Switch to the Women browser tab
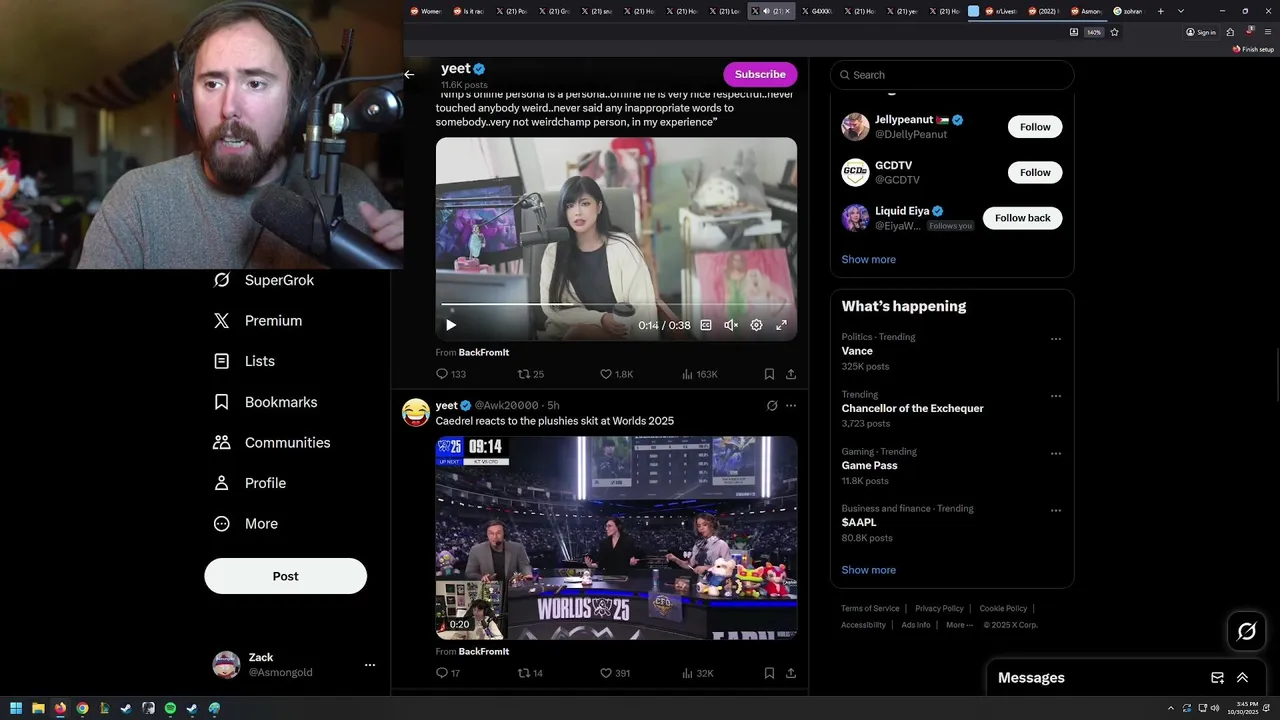1280x720 pixels. coord(425,11)
